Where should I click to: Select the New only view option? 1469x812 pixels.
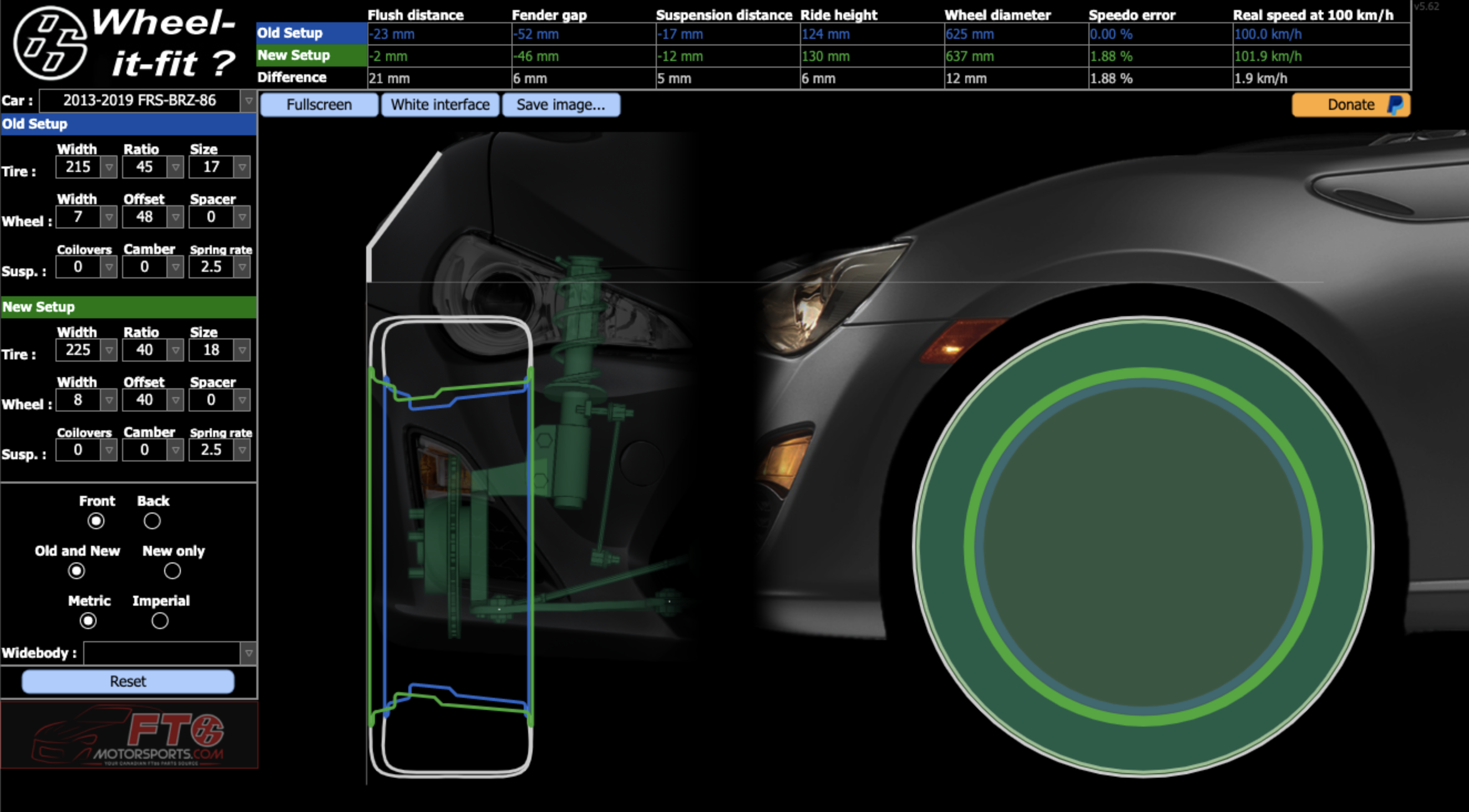(172, 571)
